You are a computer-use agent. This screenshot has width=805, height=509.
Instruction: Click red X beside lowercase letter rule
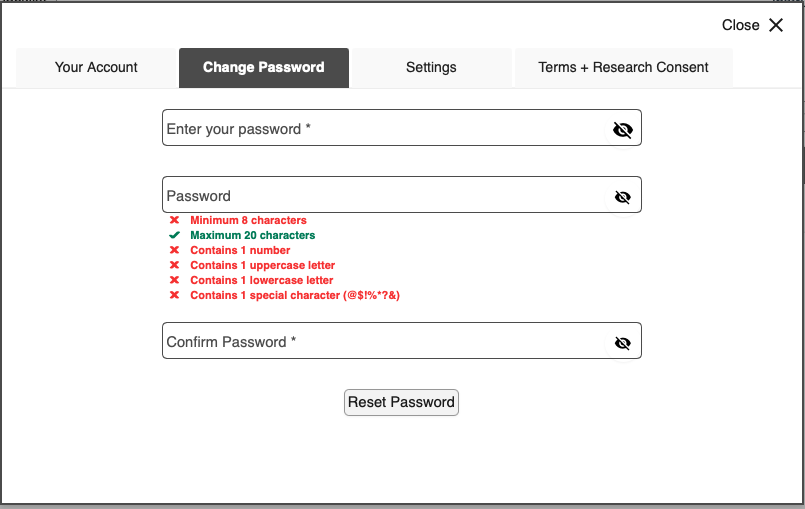pos(175,280)
